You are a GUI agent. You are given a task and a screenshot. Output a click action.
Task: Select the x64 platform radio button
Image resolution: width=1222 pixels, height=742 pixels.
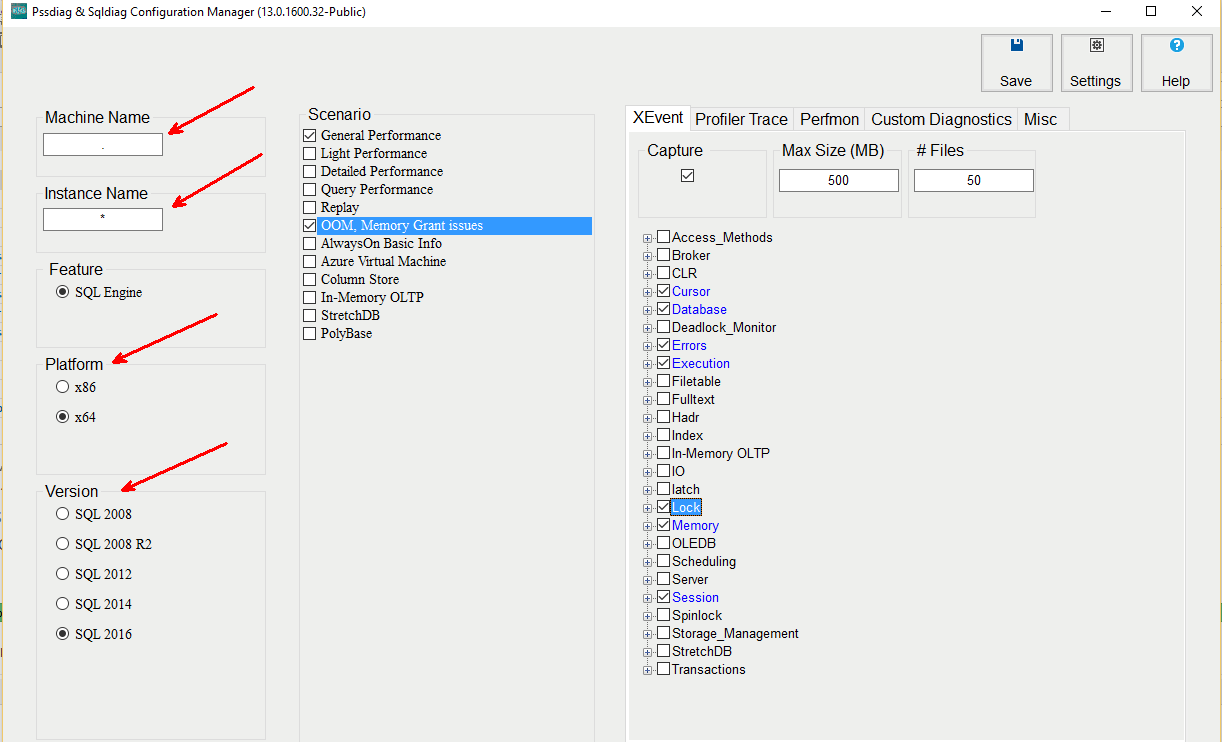pyautogui.click(x=63, y=417)
